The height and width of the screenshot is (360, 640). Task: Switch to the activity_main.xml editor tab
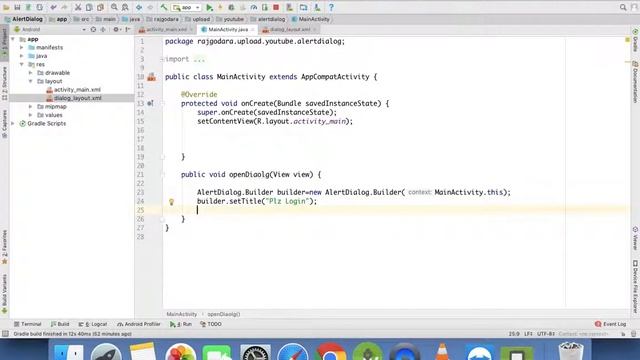(x=166, y=29)
